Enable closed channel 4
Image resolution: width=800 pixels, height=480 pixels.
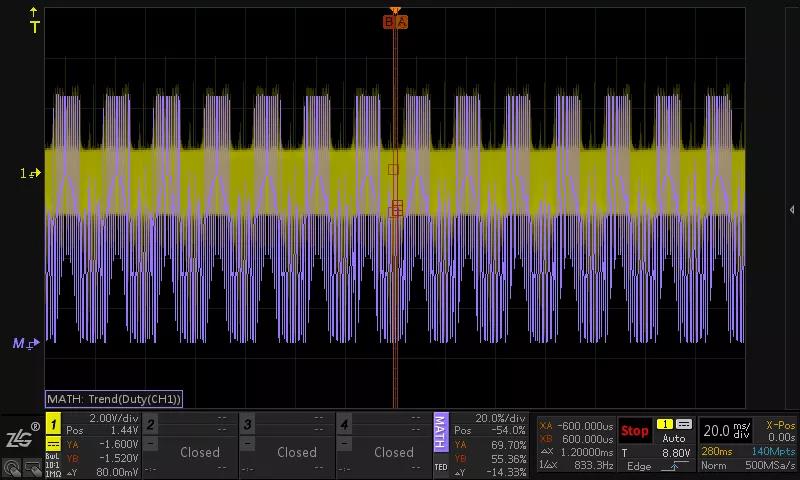coord(393,452)
